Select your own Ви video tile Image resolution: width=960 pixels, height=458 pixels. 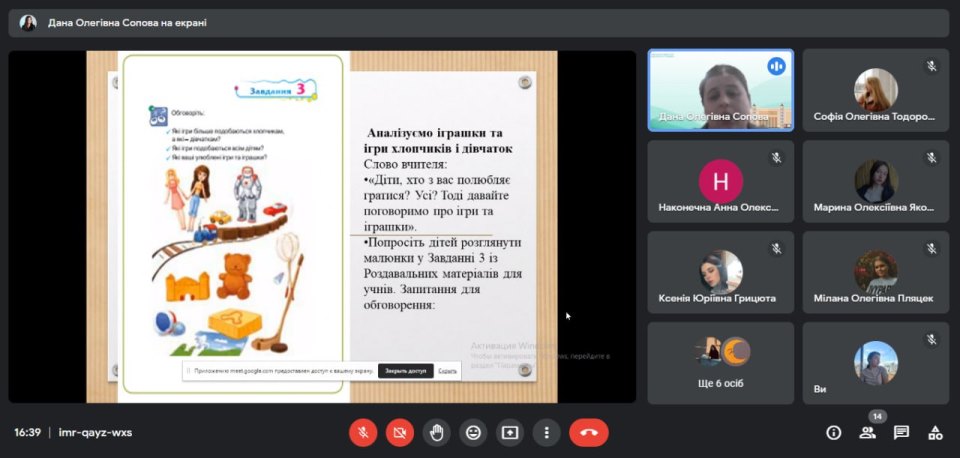(876, 363)
